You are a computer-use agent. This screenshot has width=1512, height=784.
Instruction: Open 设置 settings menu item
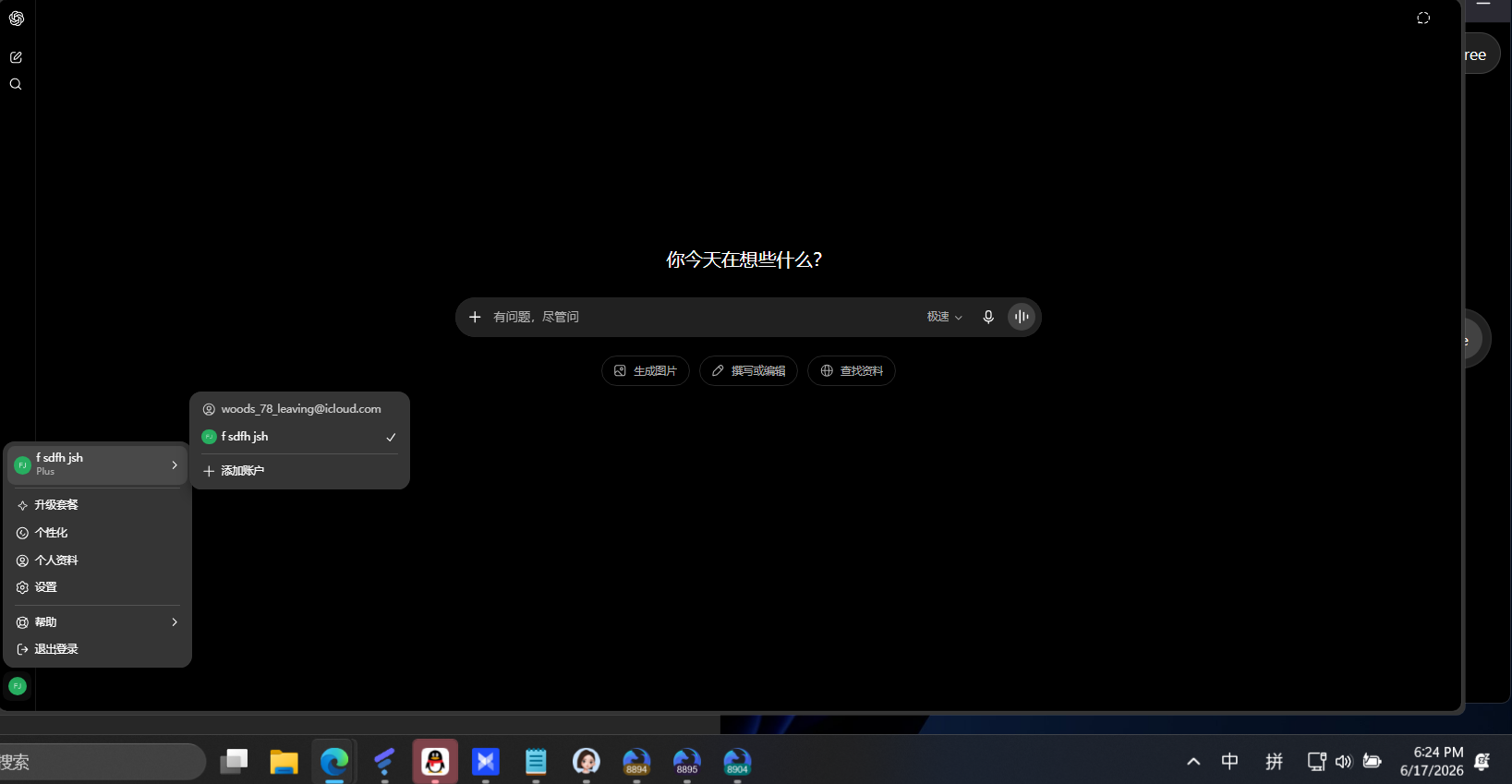pos(97,587)
